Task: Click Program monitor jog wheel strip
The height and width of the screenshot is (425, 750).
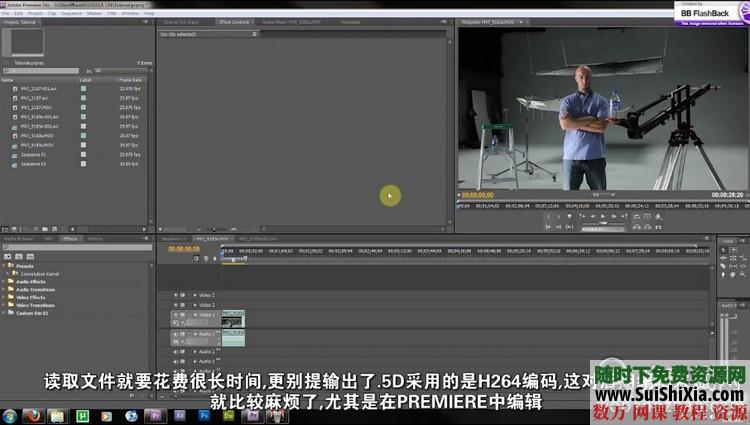Action: click(603, 229)
